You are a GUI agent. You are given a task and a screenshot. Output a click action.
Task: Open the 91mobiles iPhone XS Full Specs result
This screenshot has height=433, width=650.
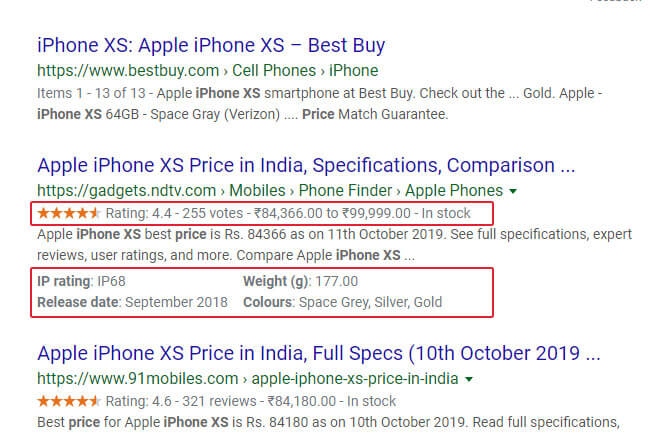(x=319, y=354)
